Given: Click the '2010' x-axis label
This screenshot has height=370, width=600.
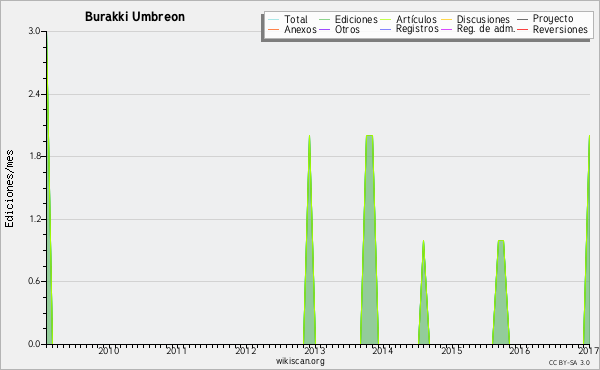Looking at the screenshot, I should (109, 350).
